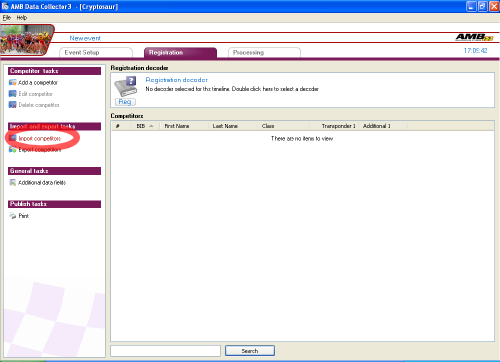The height and width of the screenshot is (362, 500).
Task: Minimize the AMB Data Collector window
Action: (471, 6)
